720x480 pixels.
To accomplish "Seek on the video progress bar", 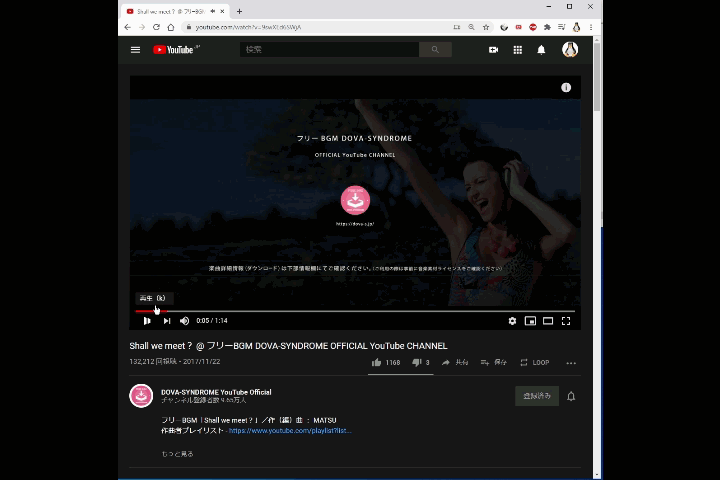I will click(x=355, y=311).
